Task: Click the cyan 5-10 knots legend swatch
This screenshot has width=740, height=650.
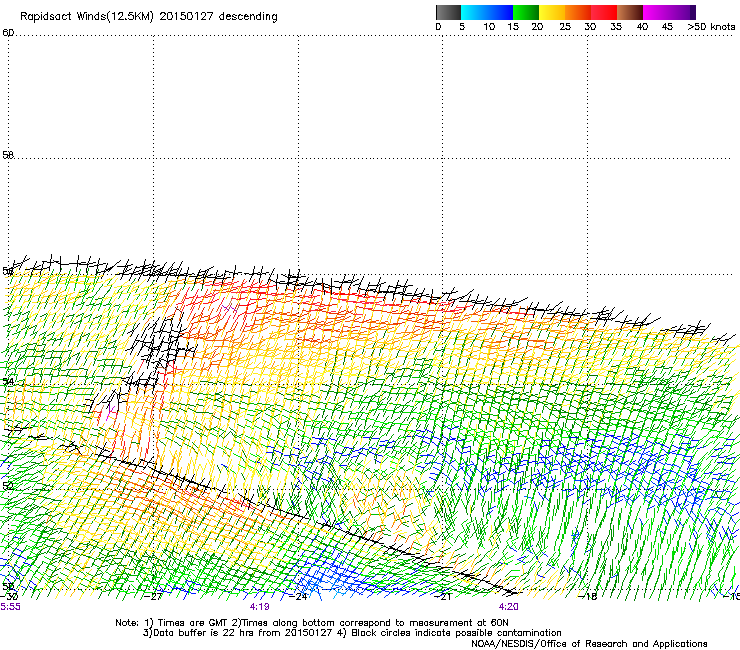Action: [x=474, y=12]
